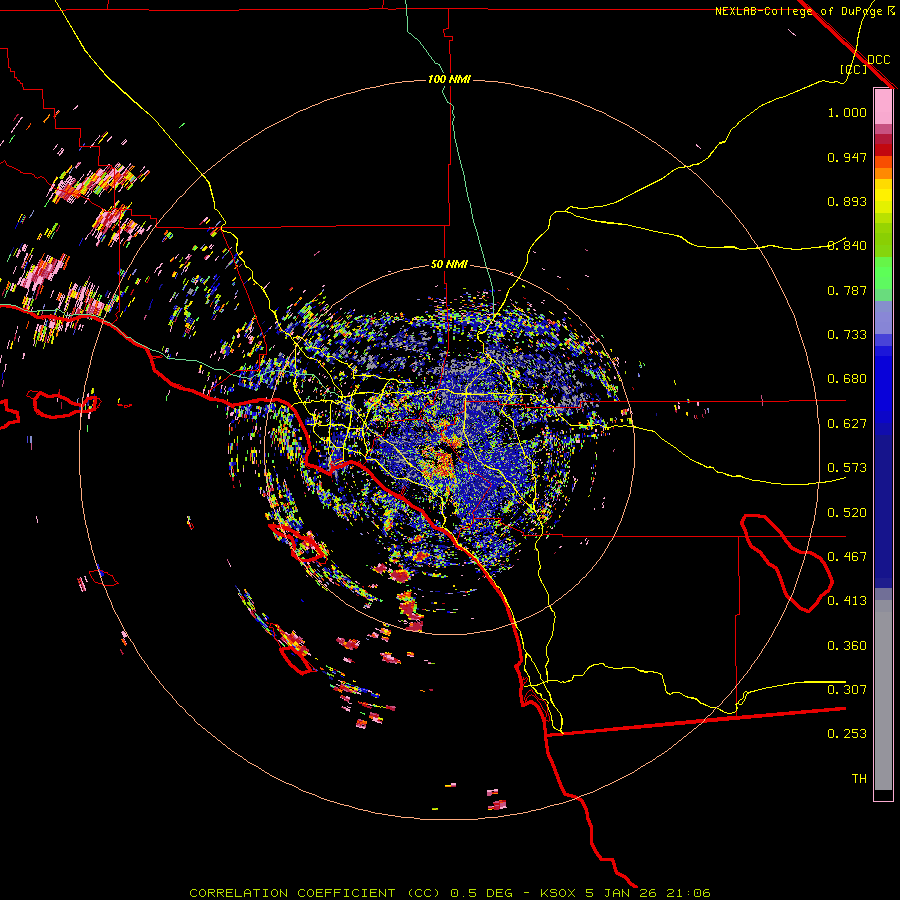This screenshot has width=900, height=900.
Task: Click the 100 NMI range ring label
Action: [x=449, y=79]
